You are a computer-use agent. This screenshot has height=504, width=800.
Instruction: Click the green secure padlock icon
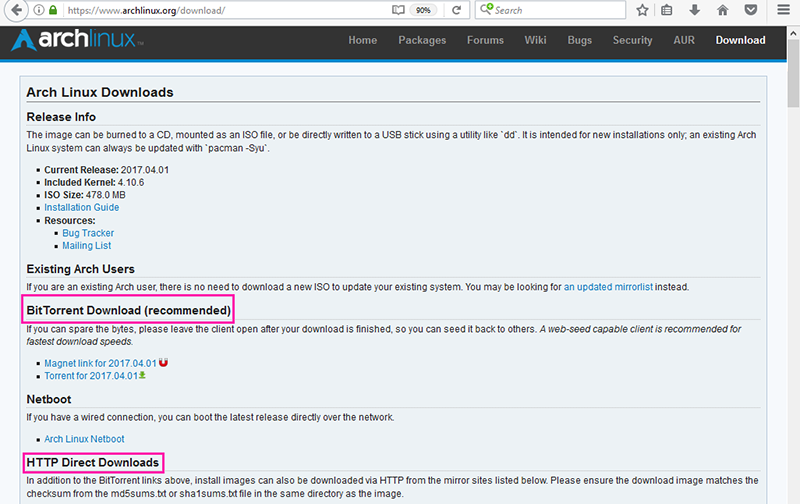click(53, 10)
